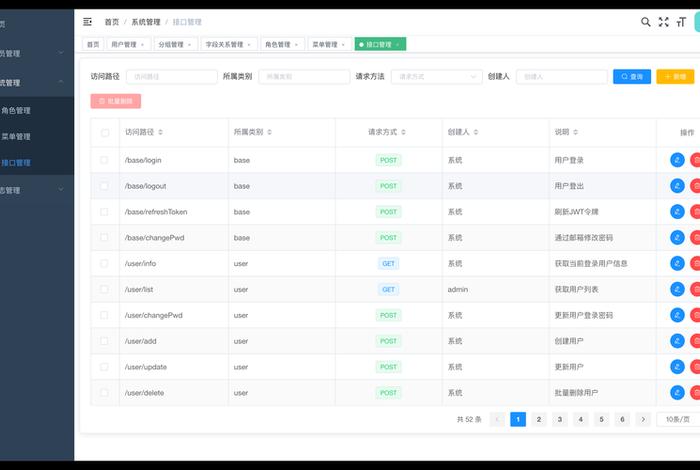
Task: Open the font size adjustment icon
Action: (681, 21)
